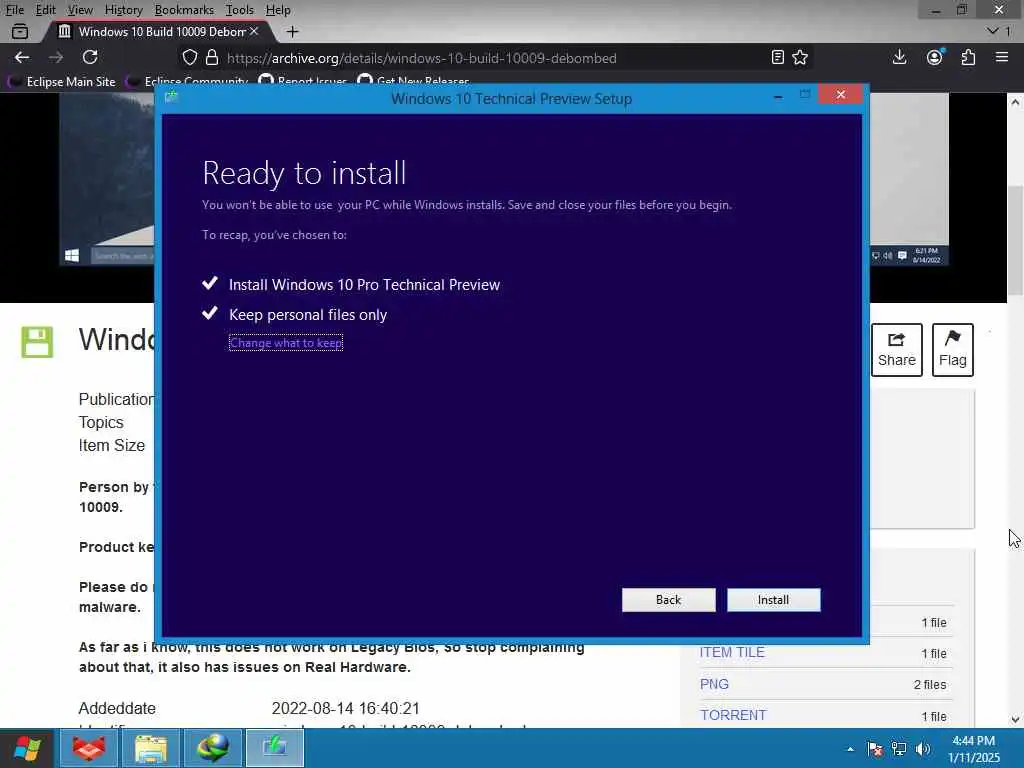Open the extensions puzzle icon
This screenshot has width=1024, height=768.
click(968, 57)
